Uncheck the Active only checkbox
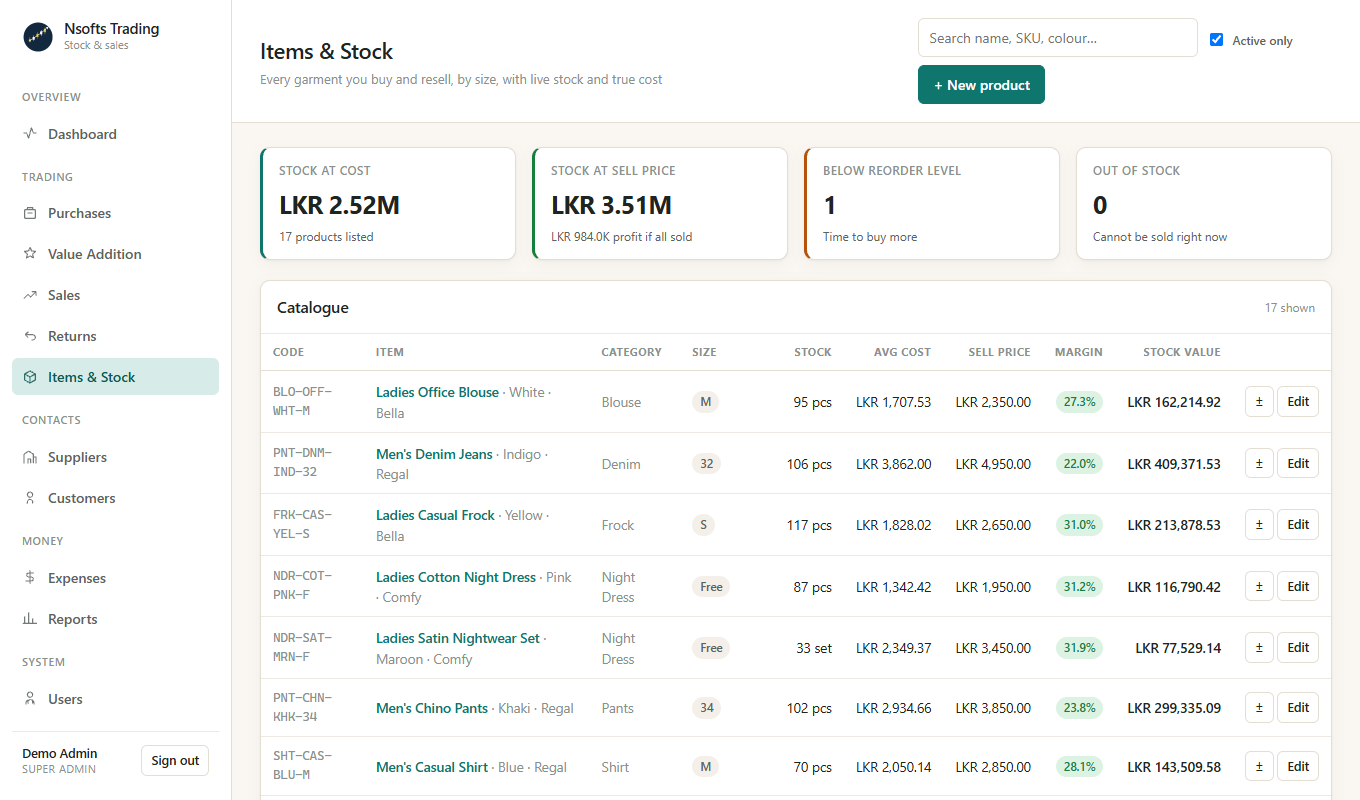The image size is (1360, 800). pyautogui.click(x=1217, y=40)
